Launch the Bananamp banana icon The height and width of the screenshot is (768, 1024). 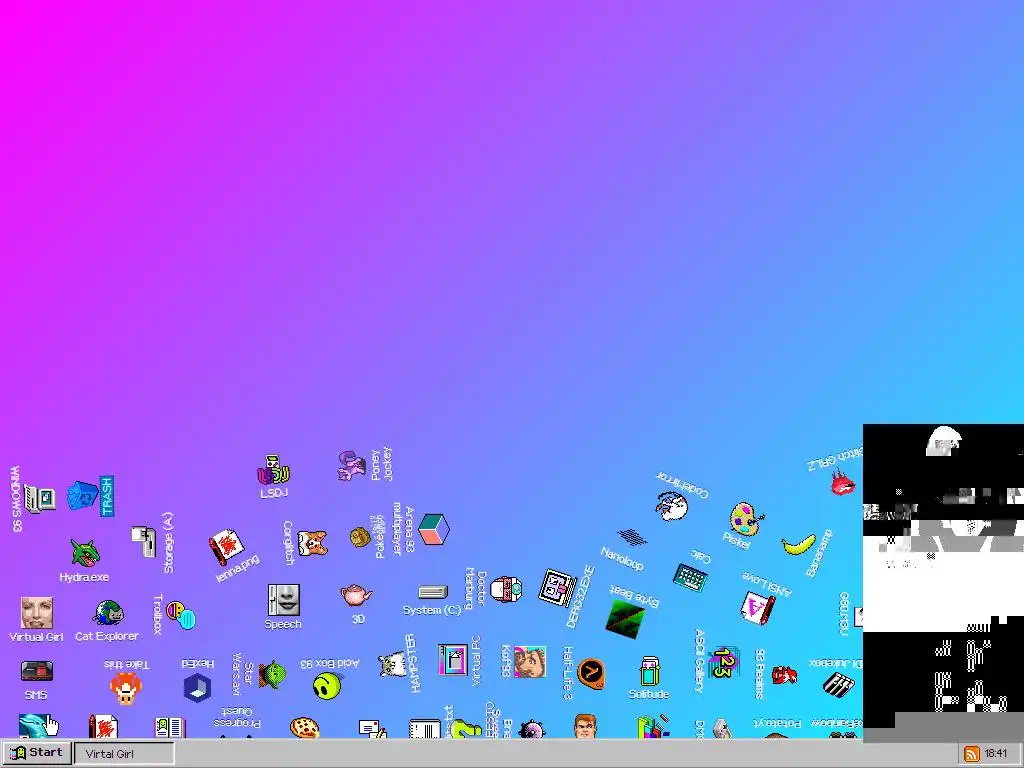799,544
